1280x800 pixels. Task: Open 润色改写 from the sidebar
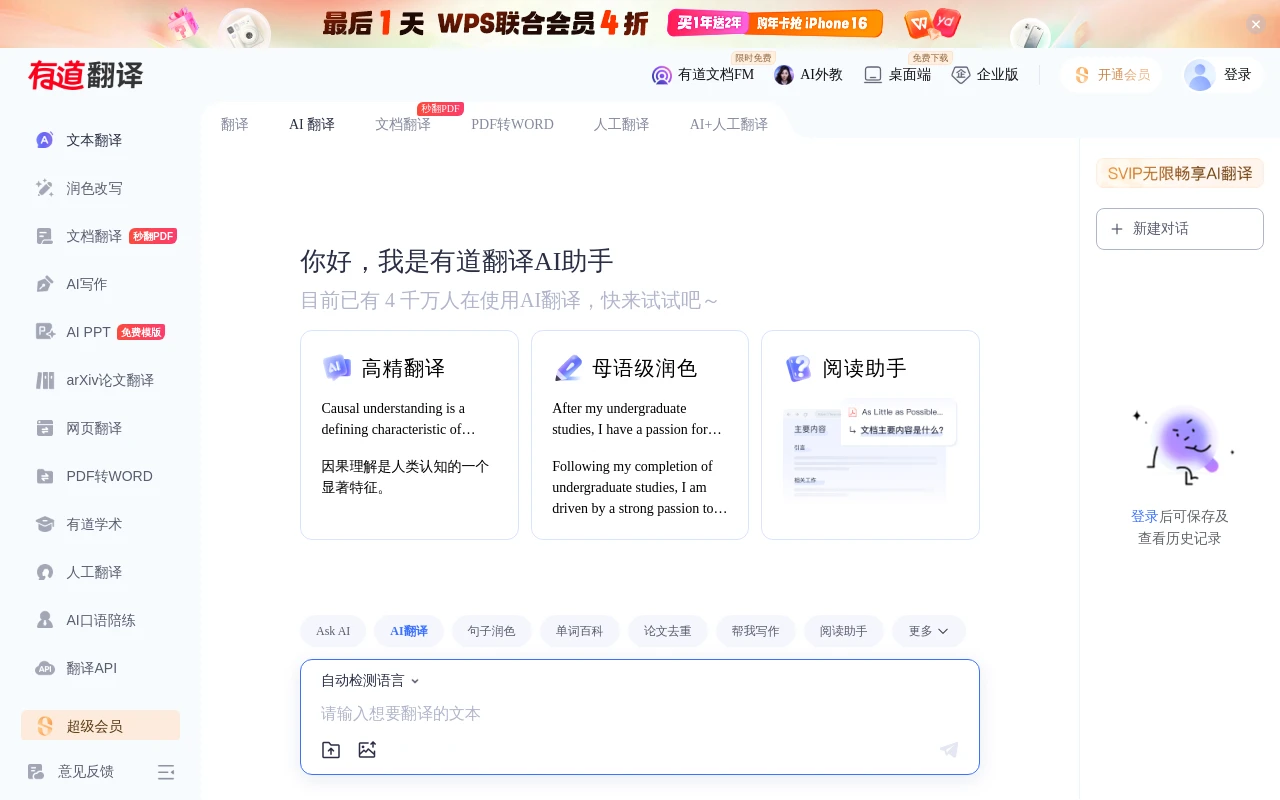pos(95,188)
